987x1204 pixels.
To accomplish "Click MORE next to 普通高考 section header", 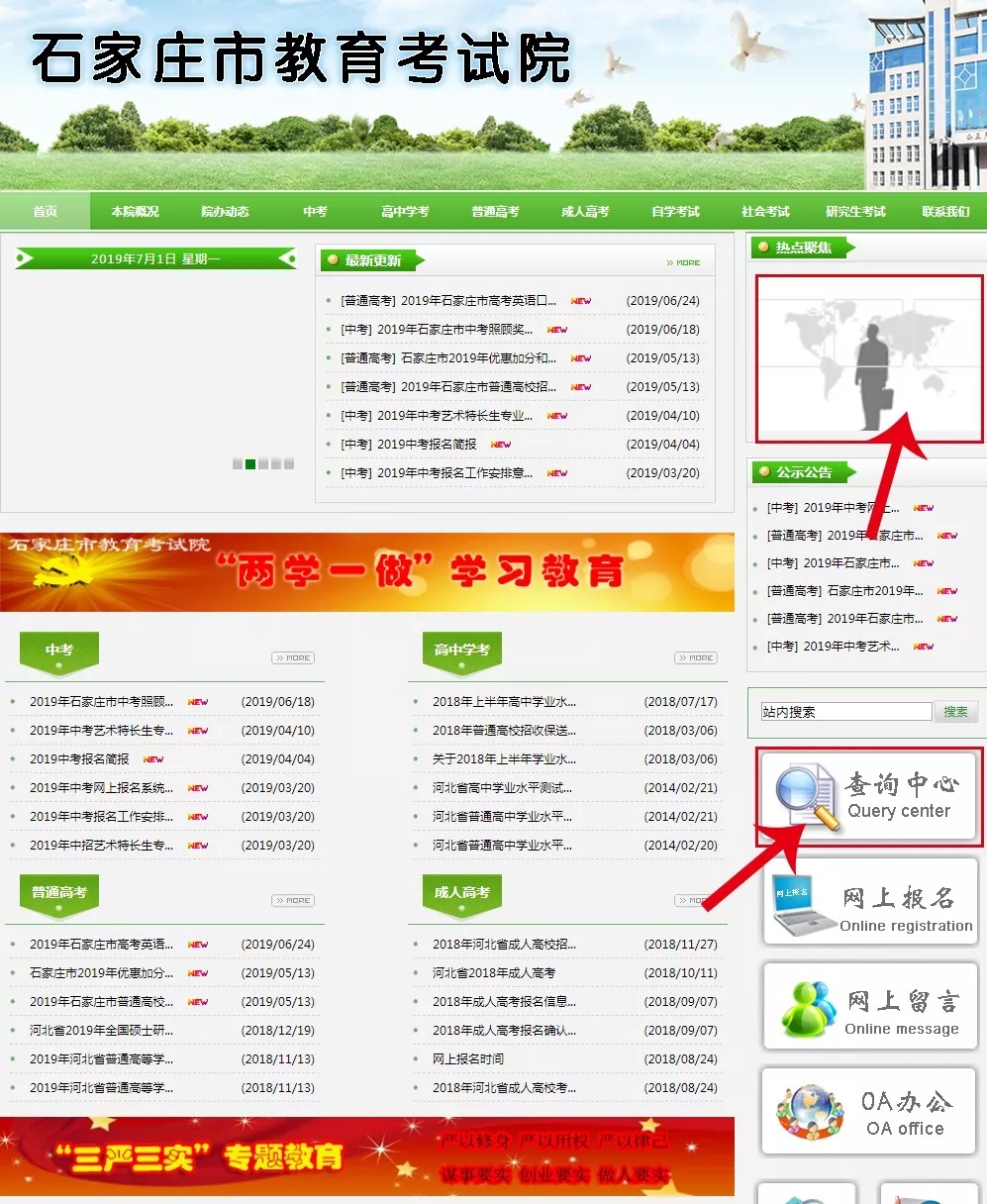I will (293, 900).
